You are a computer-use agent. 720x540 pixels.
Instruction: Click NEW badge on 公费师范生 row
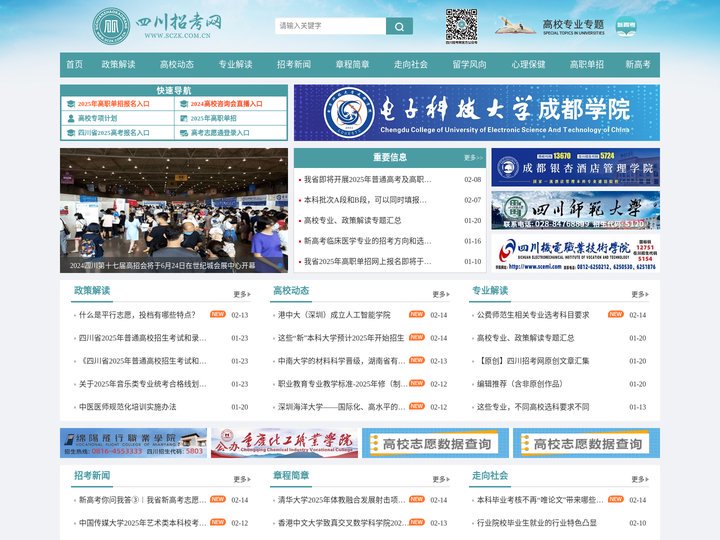click(x=615, y=315)
